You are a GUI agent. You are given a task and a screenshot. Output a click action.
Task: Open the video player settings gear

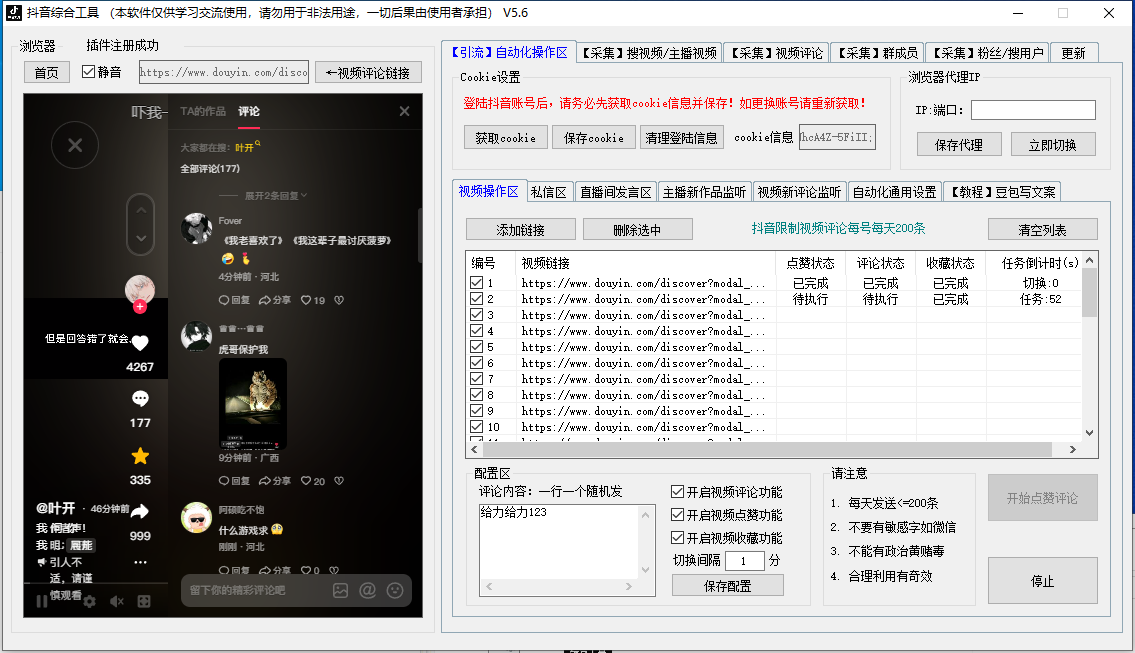[89, 601]
